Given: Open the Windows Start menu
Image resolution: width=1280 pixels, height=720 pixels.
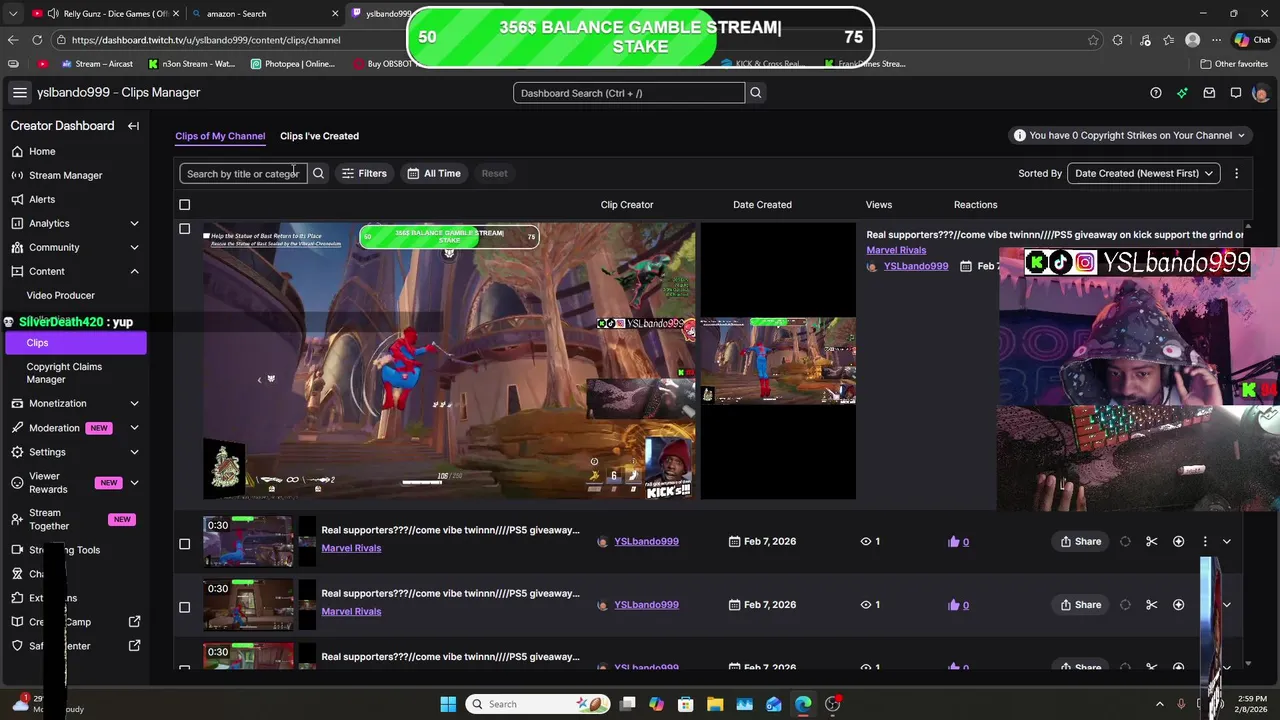Looking at the screenshot, I should point(448,704).
